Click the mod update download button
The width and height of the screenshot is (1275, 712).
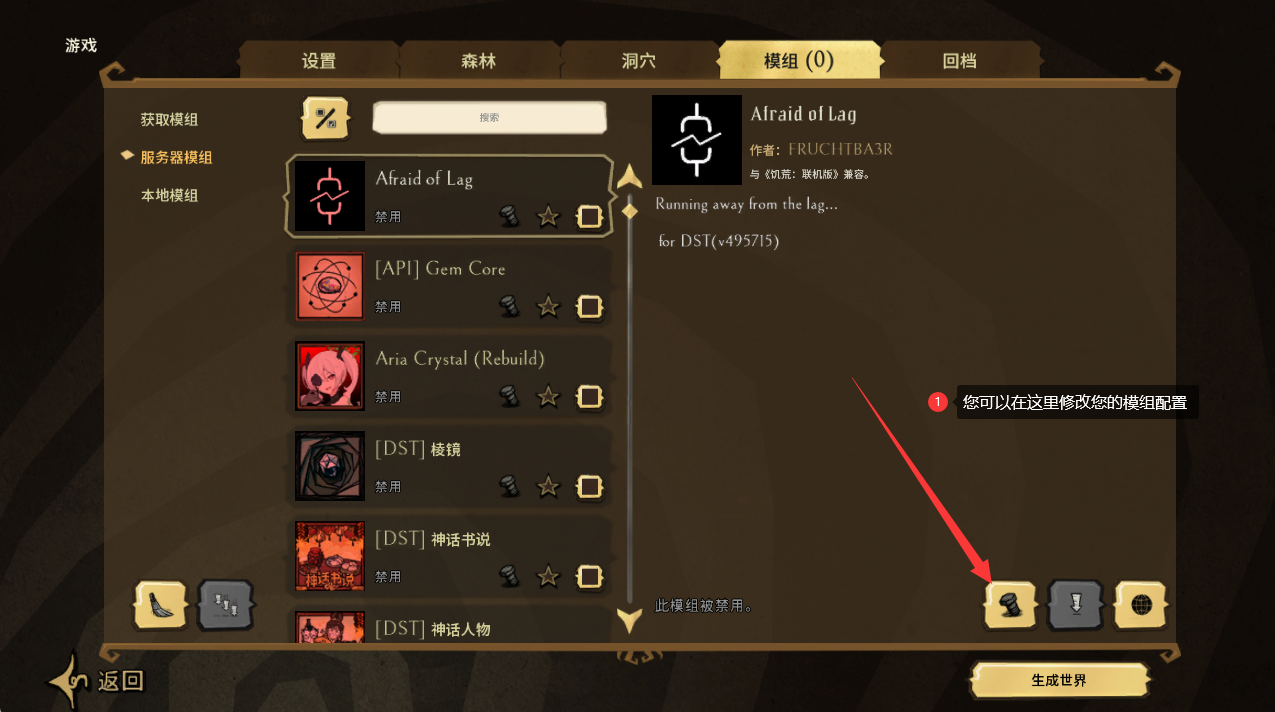(1076, 605)
